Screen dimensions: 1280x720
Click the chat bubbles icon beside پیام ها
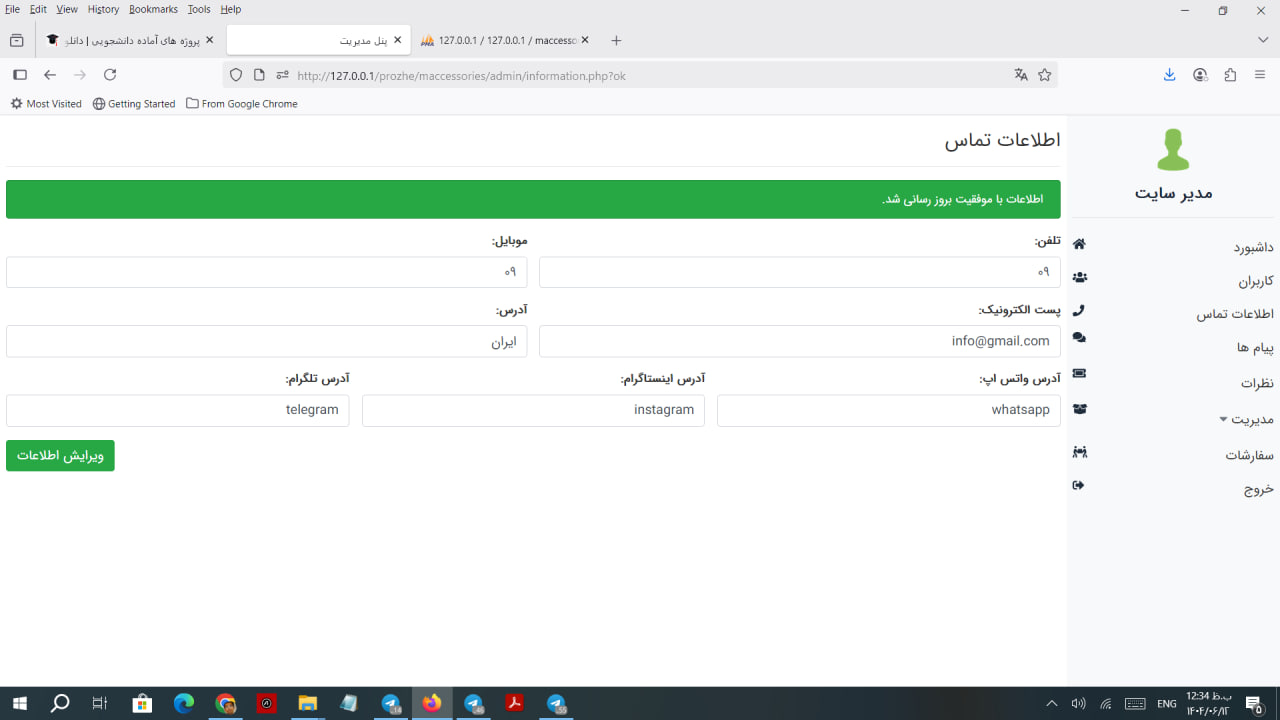1079,338
